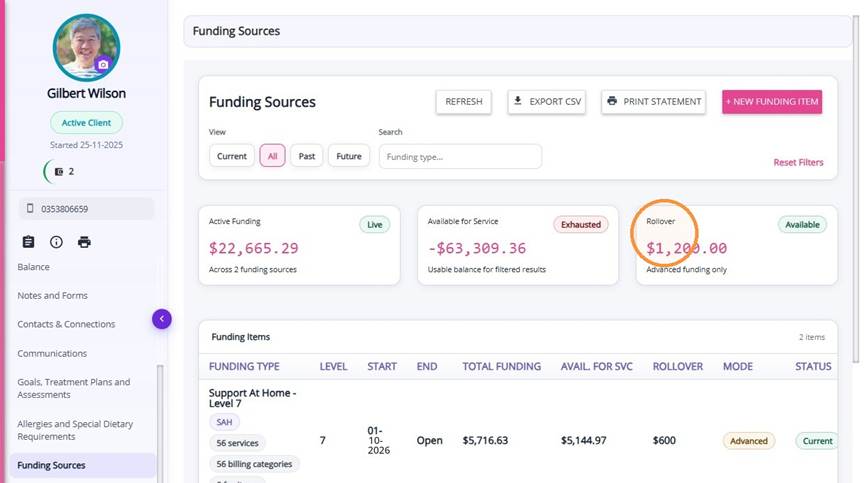Sort by TOTAL FUNDING column header
Image resolution: width=864 pixels, height=483 pixels.
coord(501,366)
